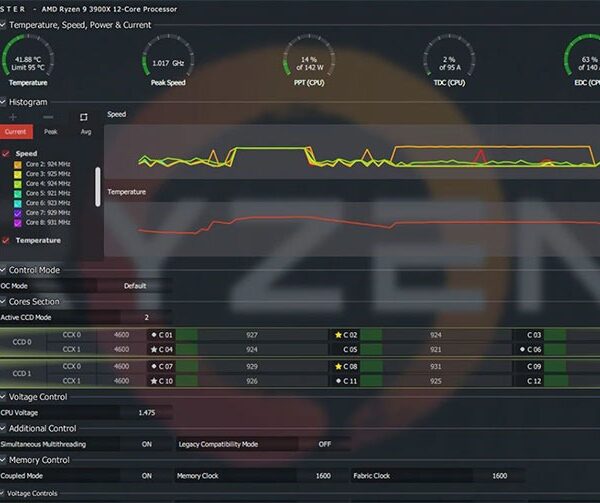Screen dimensions: 600x503
Task: Toggle Legacy Compatibility Mode OFF value
Action: pyautogui.click(x=324, y=444)
